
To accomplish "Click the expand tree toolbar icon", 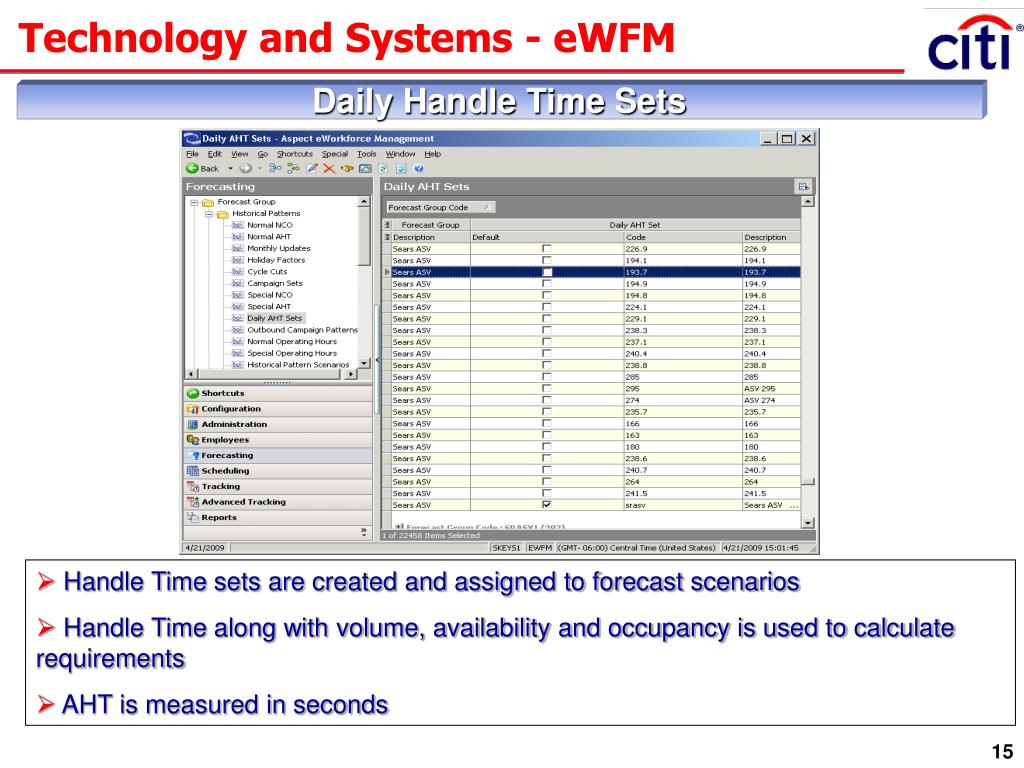I will tap(275, 168).
